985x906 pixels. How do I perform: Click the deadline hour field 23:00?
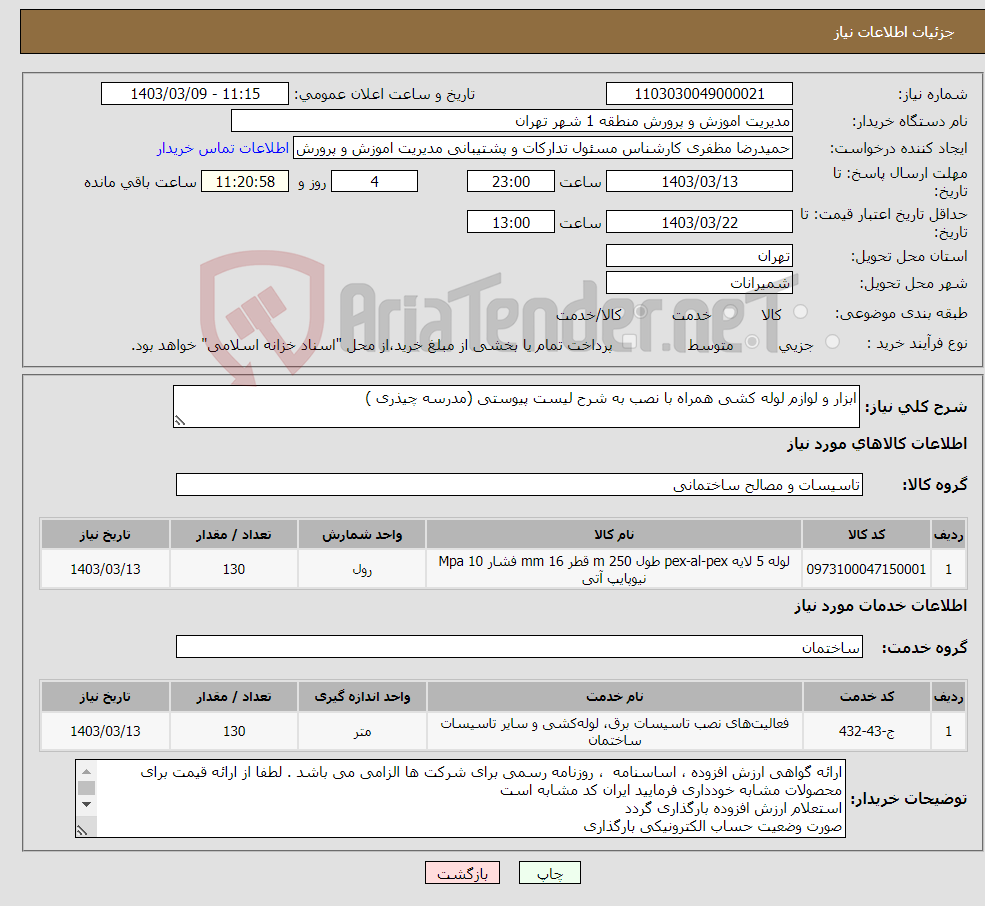point(511,182)
